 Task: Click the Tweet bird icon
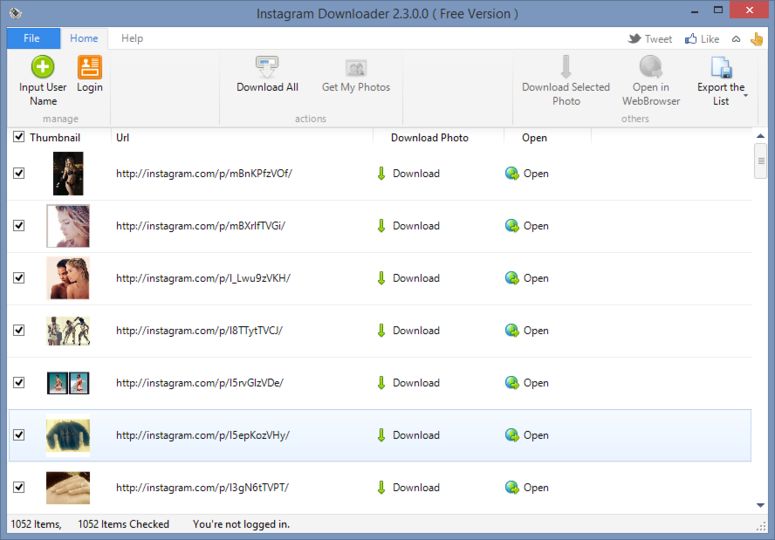pos(635,39)
